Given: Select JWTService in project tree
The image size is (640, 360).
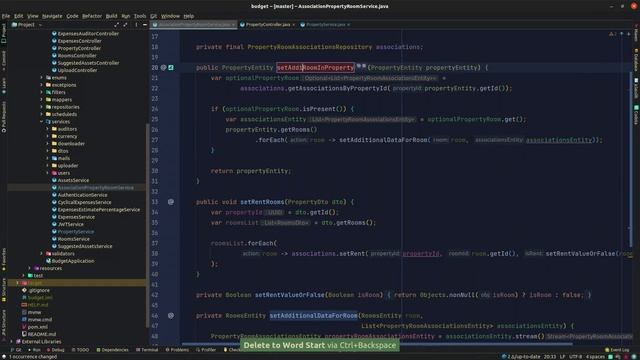Looking at the screenshot, I should pyautogui.click(x=67, y=224).
